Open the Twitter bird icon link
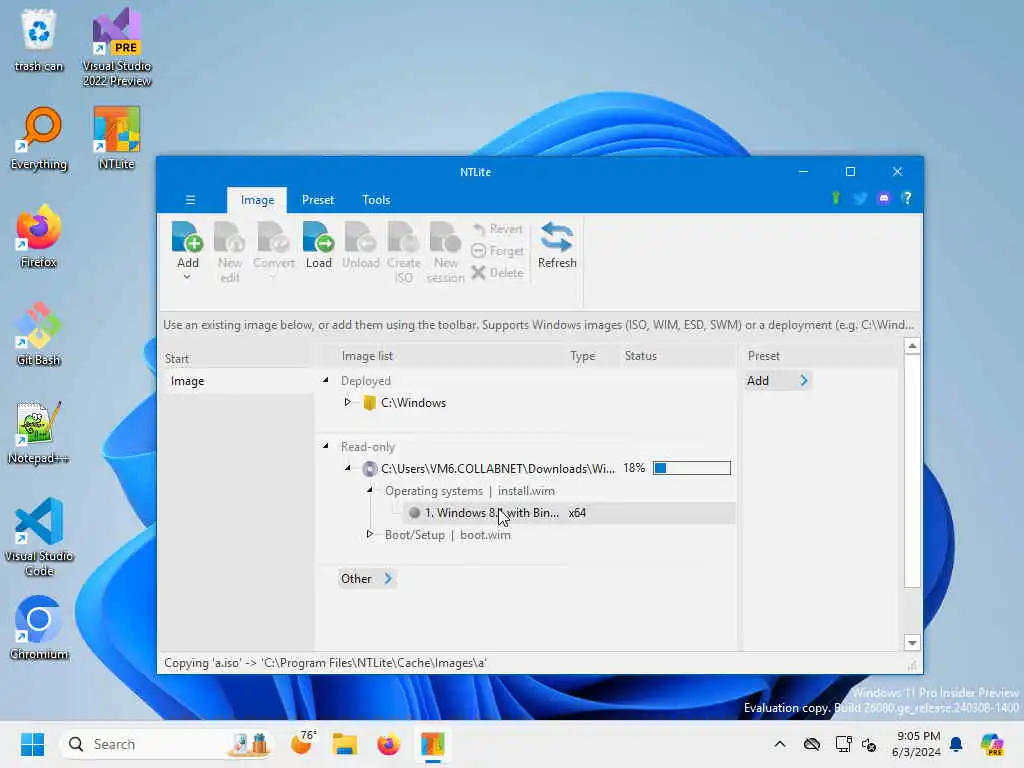Viewport: 1024px width, 768px height. click(x=860, y=198)
